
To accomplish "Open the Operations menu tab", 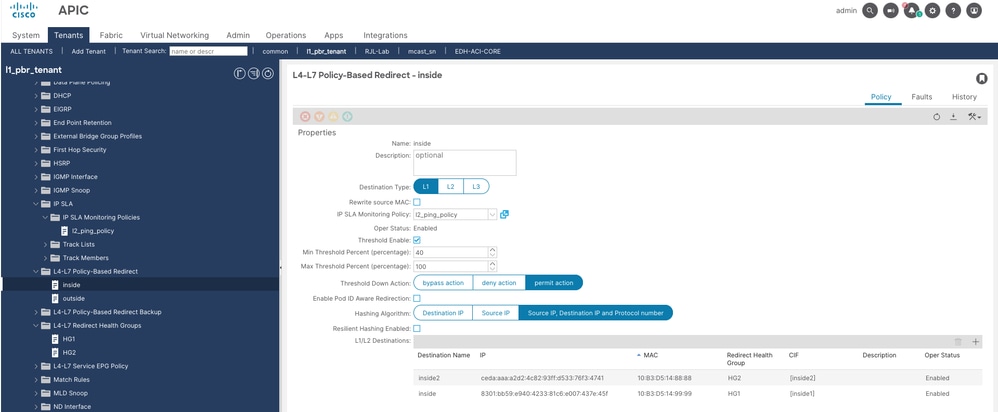I will [x=286, y=35].
